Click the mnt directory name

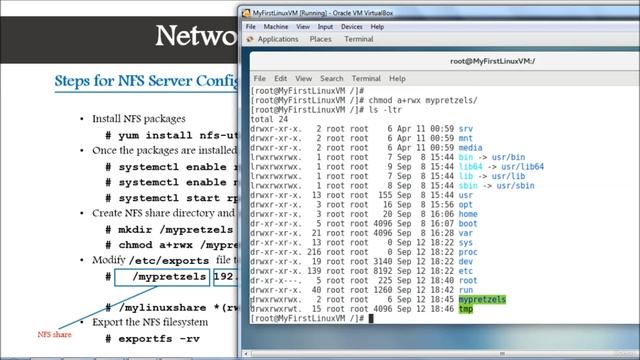coord(466,138)
